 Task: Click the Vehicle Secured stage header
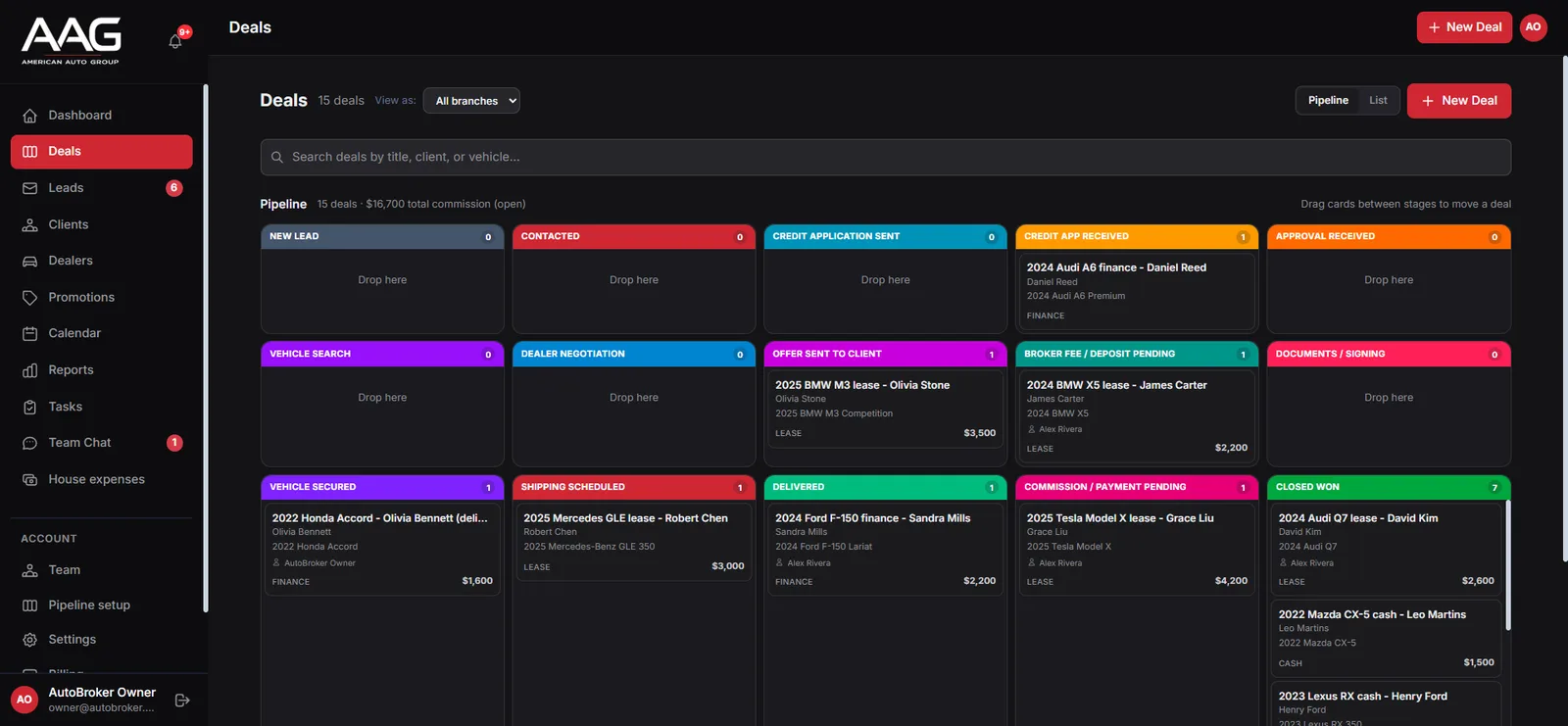[x=382, y=487]
